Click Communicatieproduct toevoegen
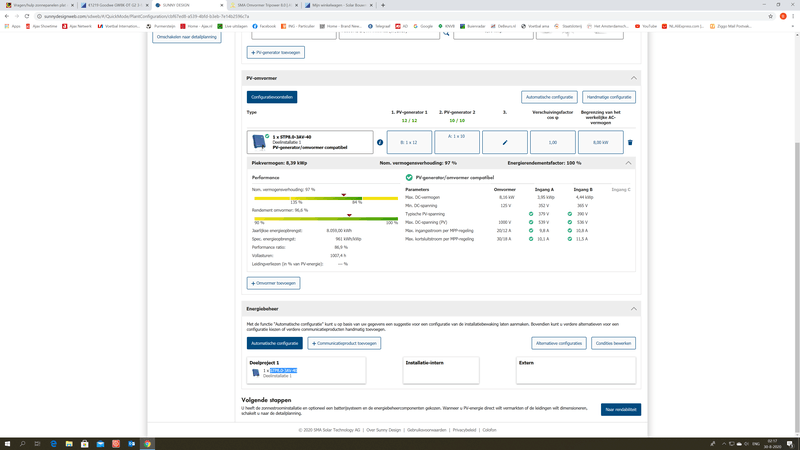Screen dimensions: 800x450 click(344, 343)
